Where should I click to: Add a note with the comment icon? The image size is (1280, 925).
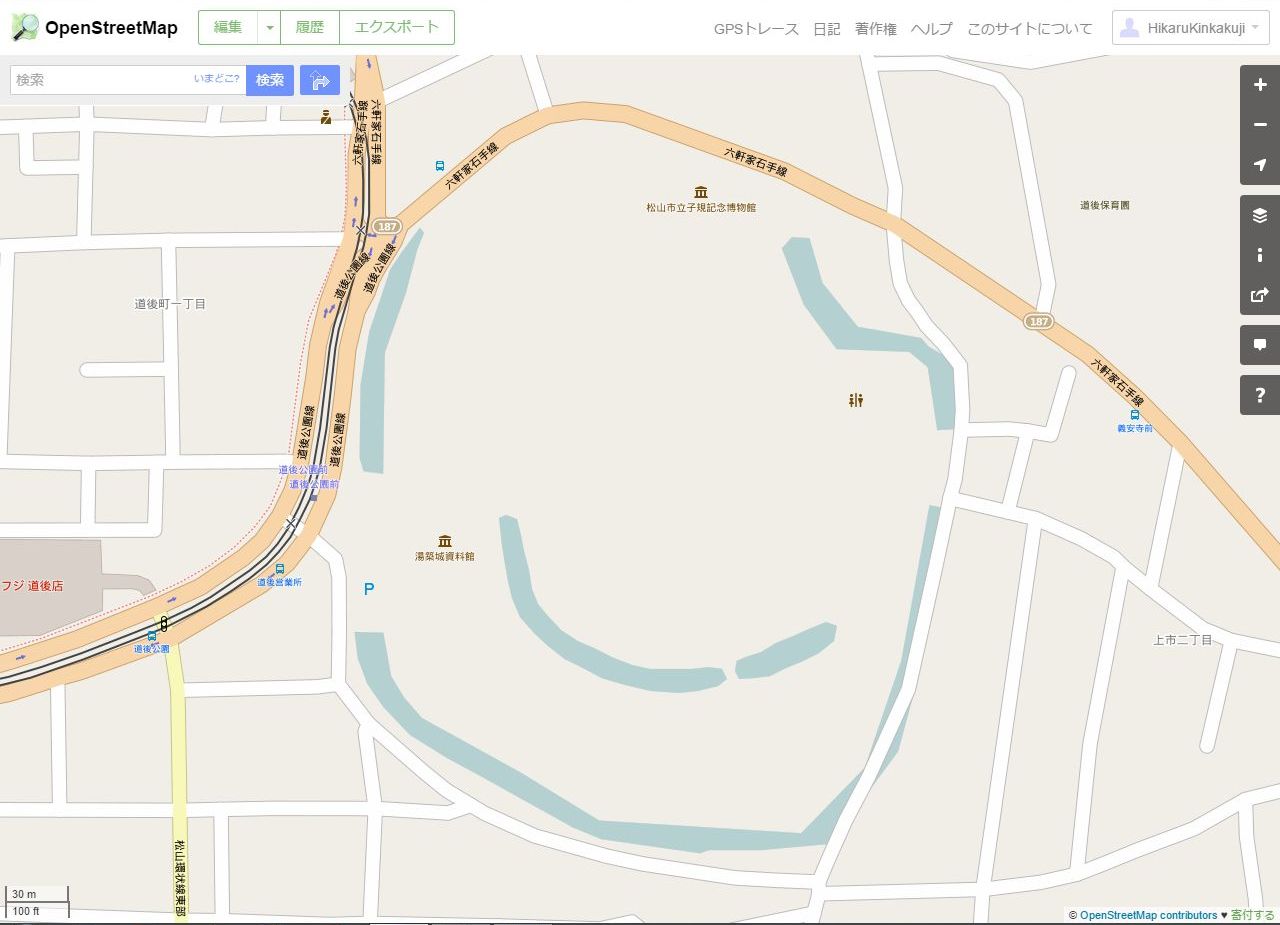click(1260, 345)
